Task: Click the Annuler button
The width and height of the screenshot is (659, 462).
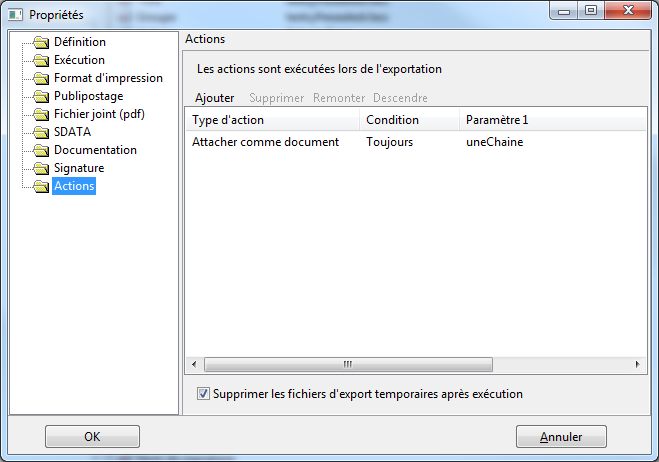Action: point(561,436)
